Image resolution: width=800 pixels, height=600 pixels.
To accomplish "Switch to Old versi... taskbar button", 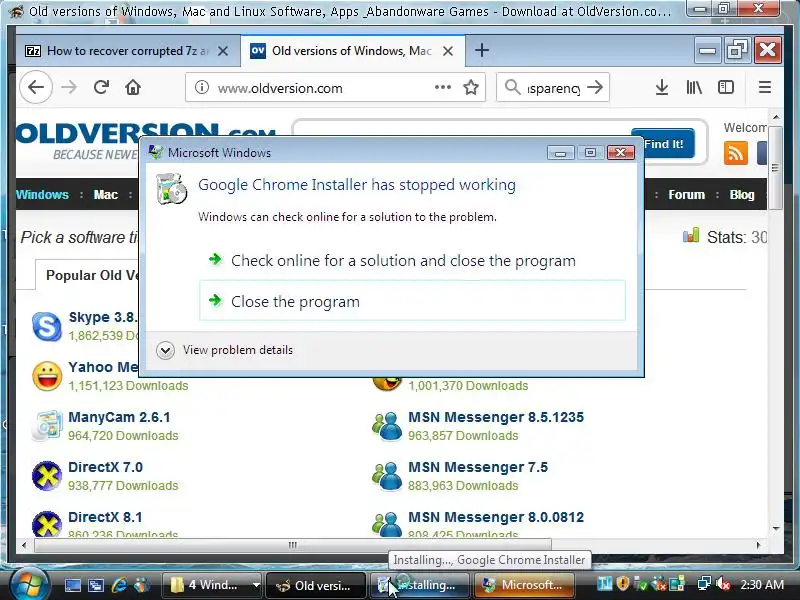I will (x=315, y=585).
